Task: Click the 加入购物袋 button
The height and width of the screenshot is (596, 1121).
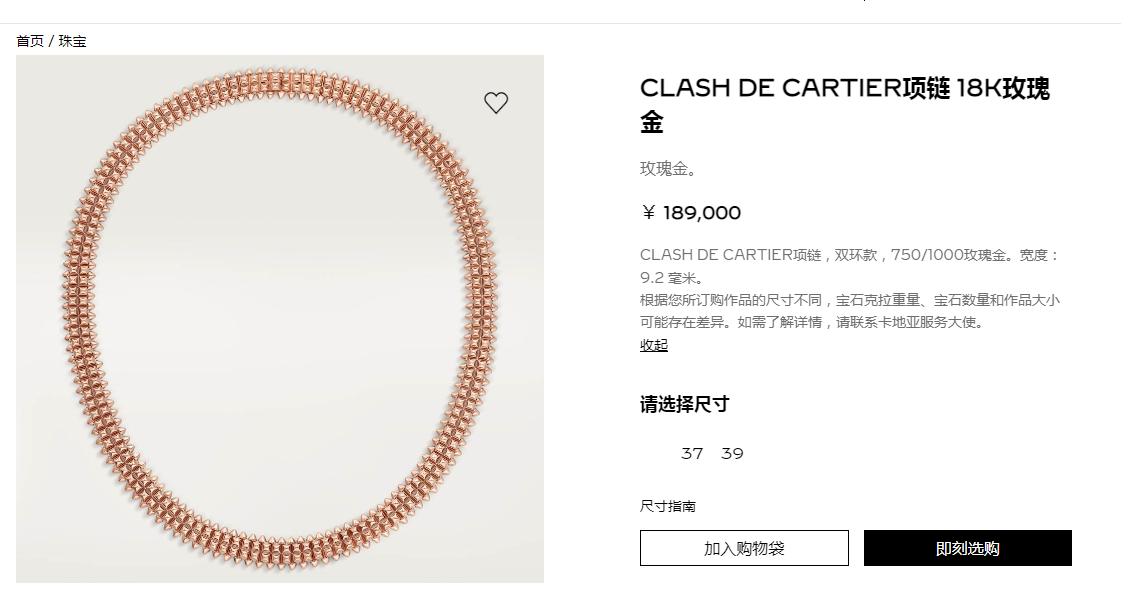Action: [x=744, y=548]
